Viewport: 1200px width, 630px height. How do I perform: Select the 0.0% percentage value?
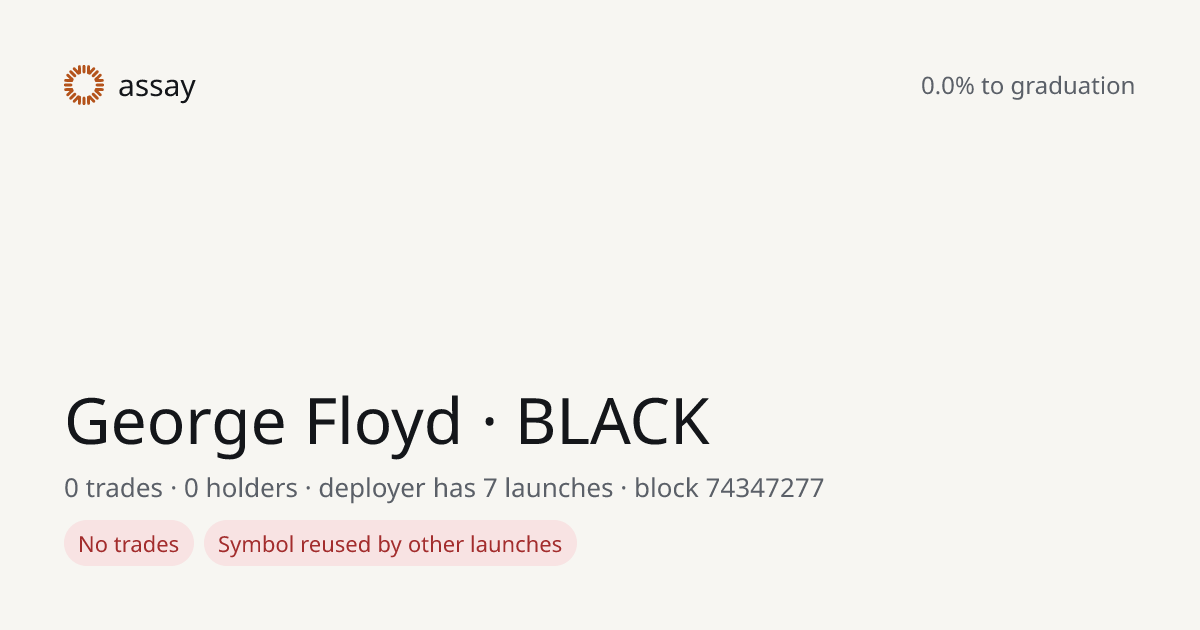coord(947,86)
